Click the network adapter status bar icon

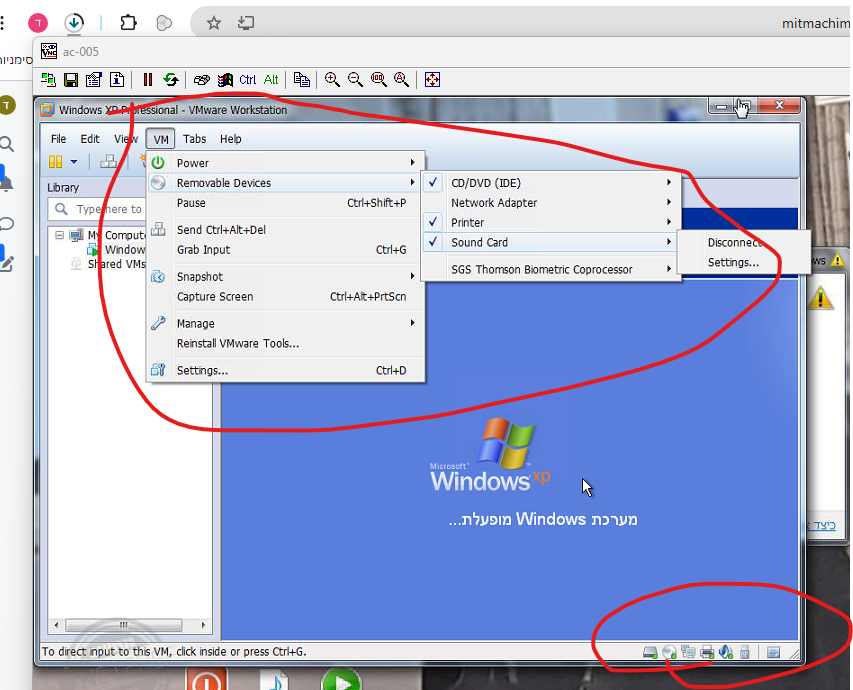[688, 652]
